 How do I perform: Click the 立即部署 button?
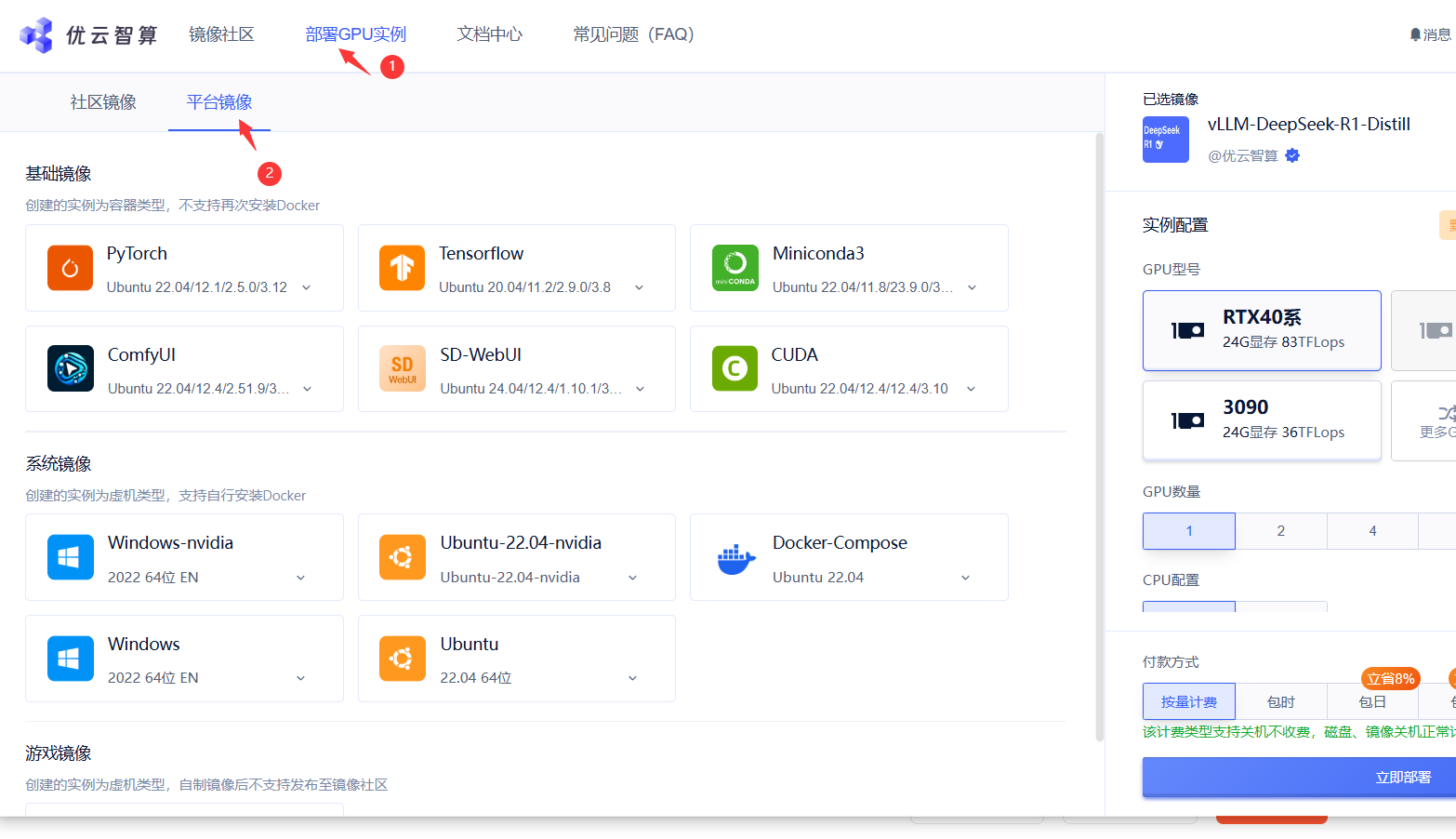point(1300,778)
